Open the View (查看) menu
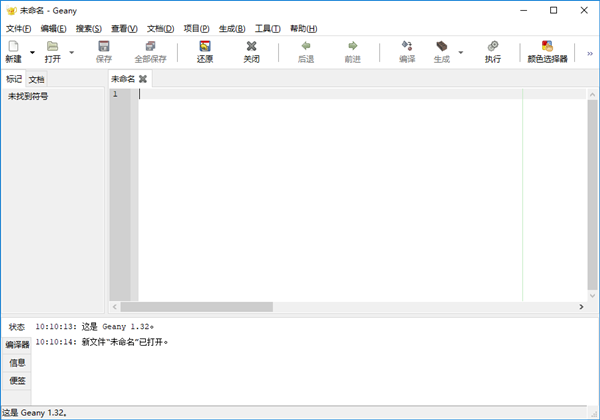Screen dimensions: 600x420 pyautogui.click(x=124, y=29)
